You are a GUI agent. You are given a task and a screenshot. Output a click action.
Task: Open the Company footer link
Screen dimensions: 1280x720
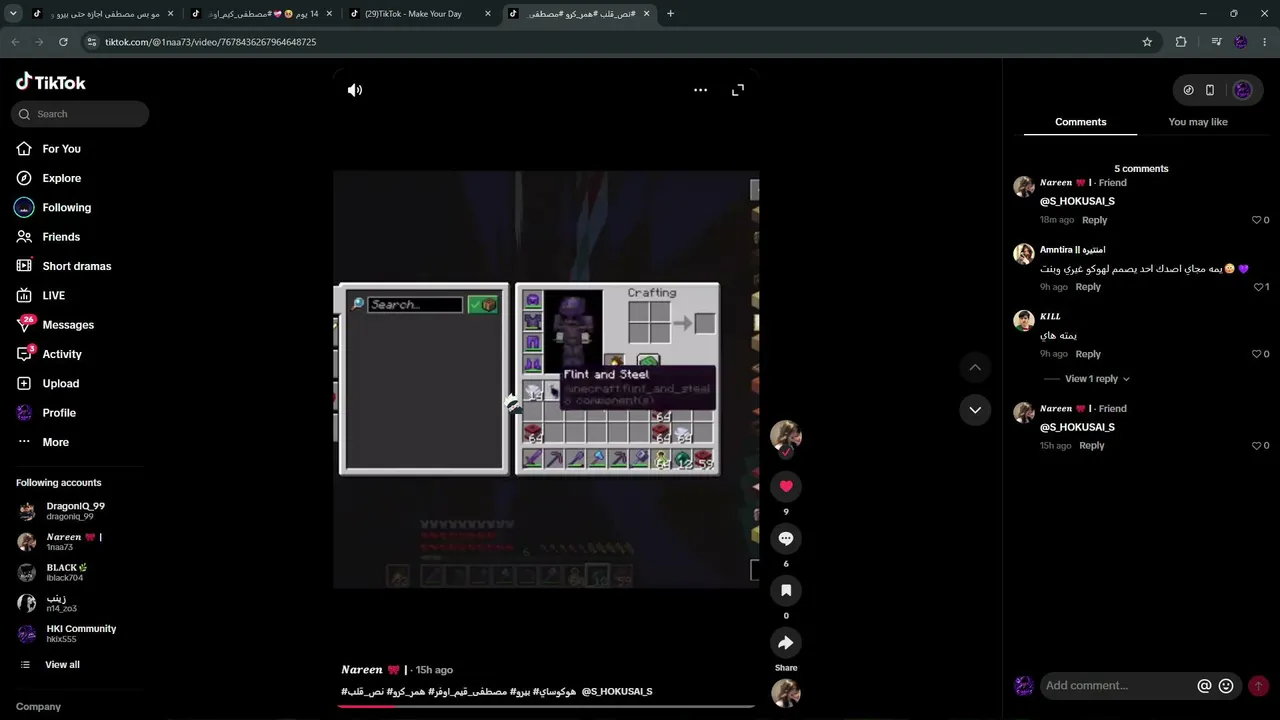38,707
